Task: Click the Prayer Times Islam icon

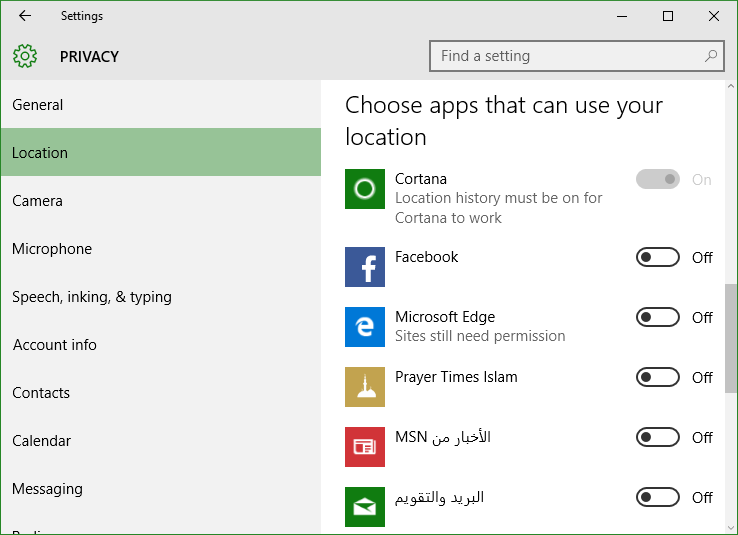Action: click(x=365, y=387)
